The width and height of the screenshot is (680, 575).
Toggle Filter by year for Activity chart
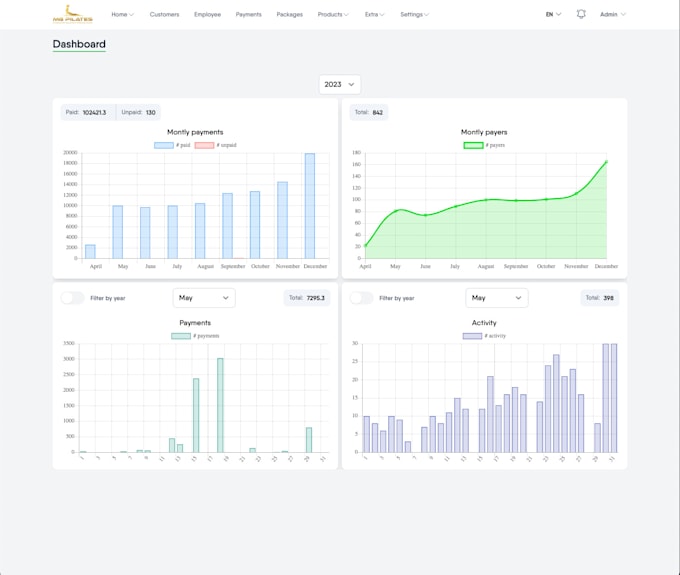coord(361,298)
